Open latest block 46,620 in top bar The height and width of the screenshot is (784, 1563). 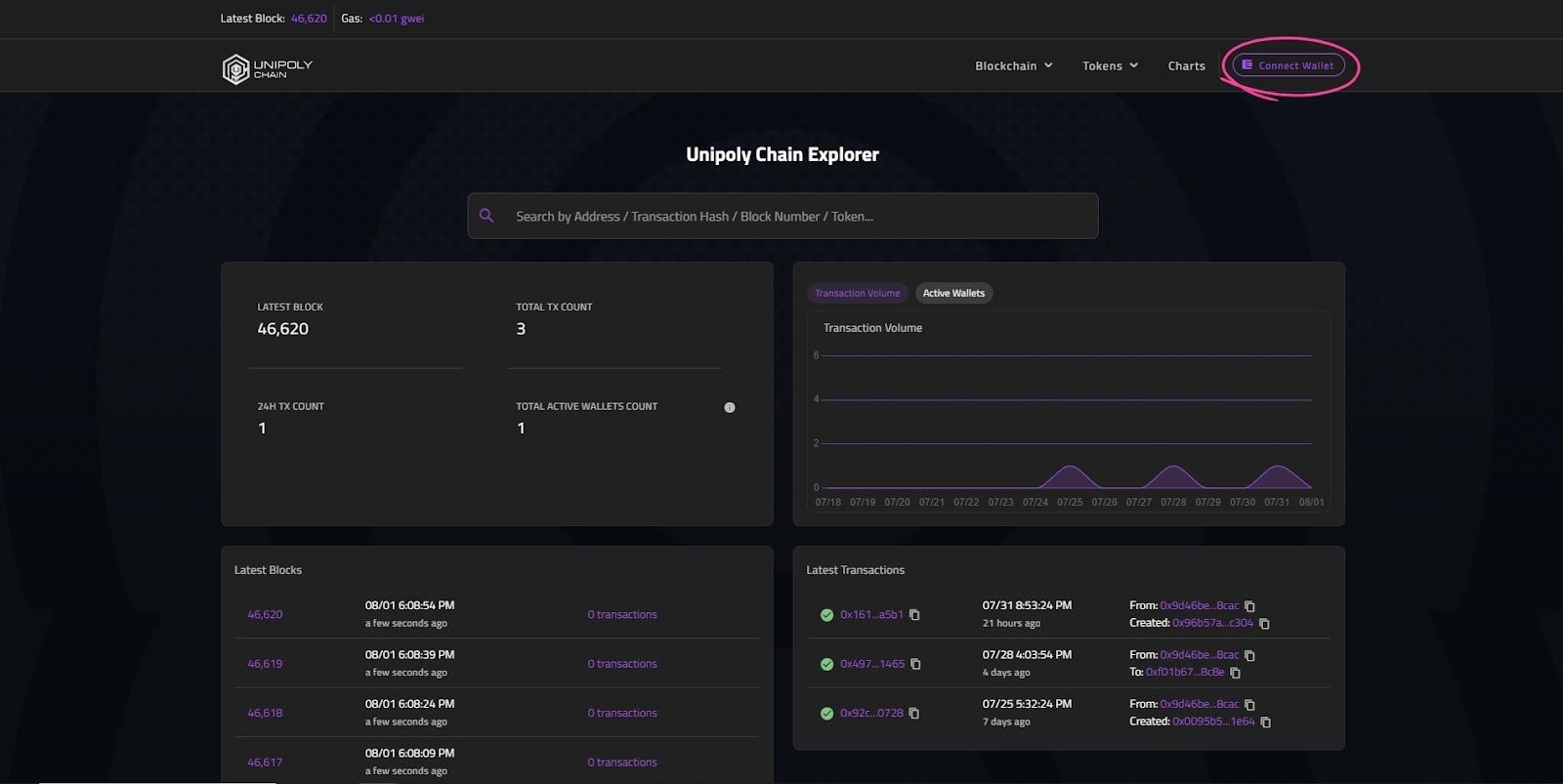pos(309,19)
